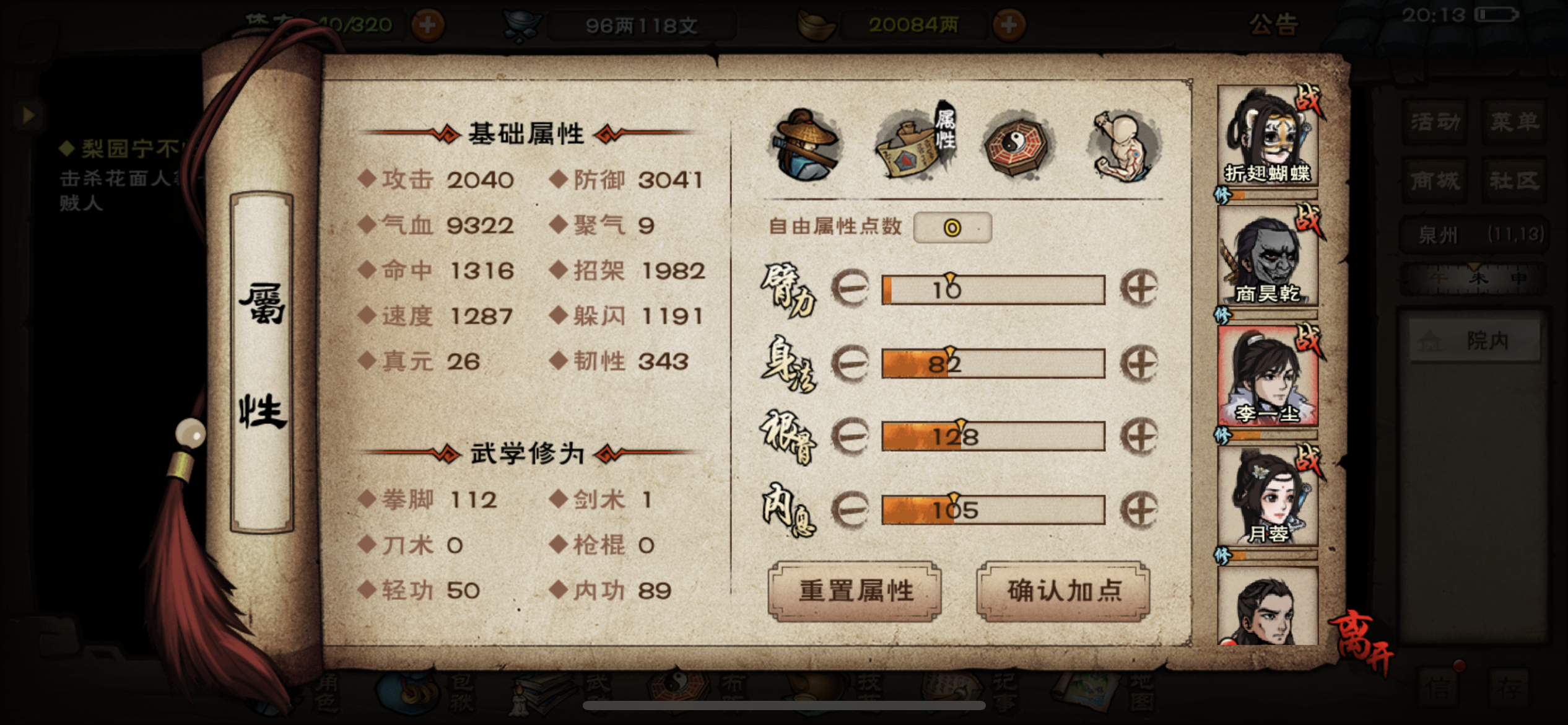Add silver with the gold ingot plus icon

(x=1009, y=25)
